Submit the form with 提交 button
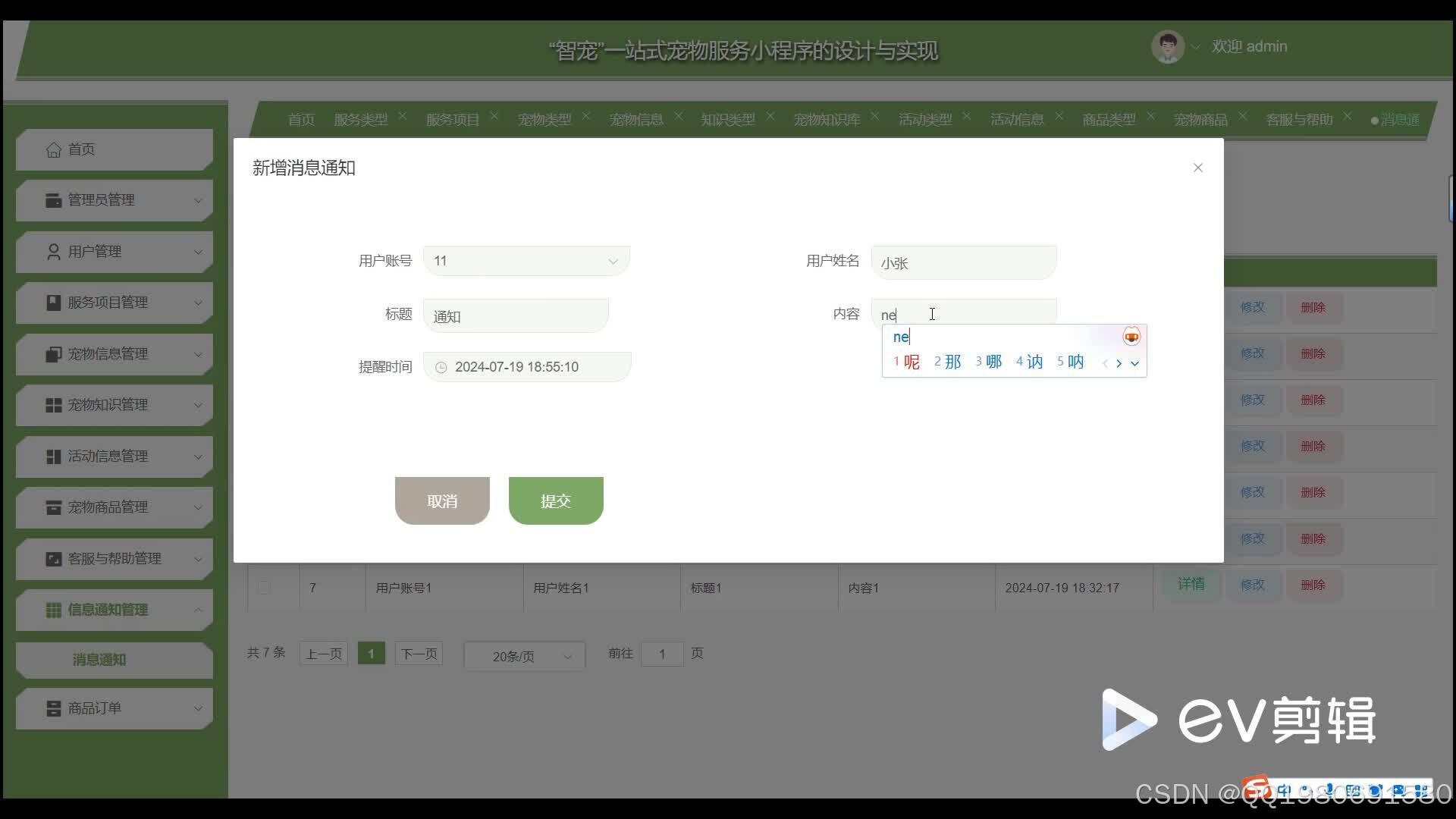This screenshot has width=1456, height=819. 556,500
